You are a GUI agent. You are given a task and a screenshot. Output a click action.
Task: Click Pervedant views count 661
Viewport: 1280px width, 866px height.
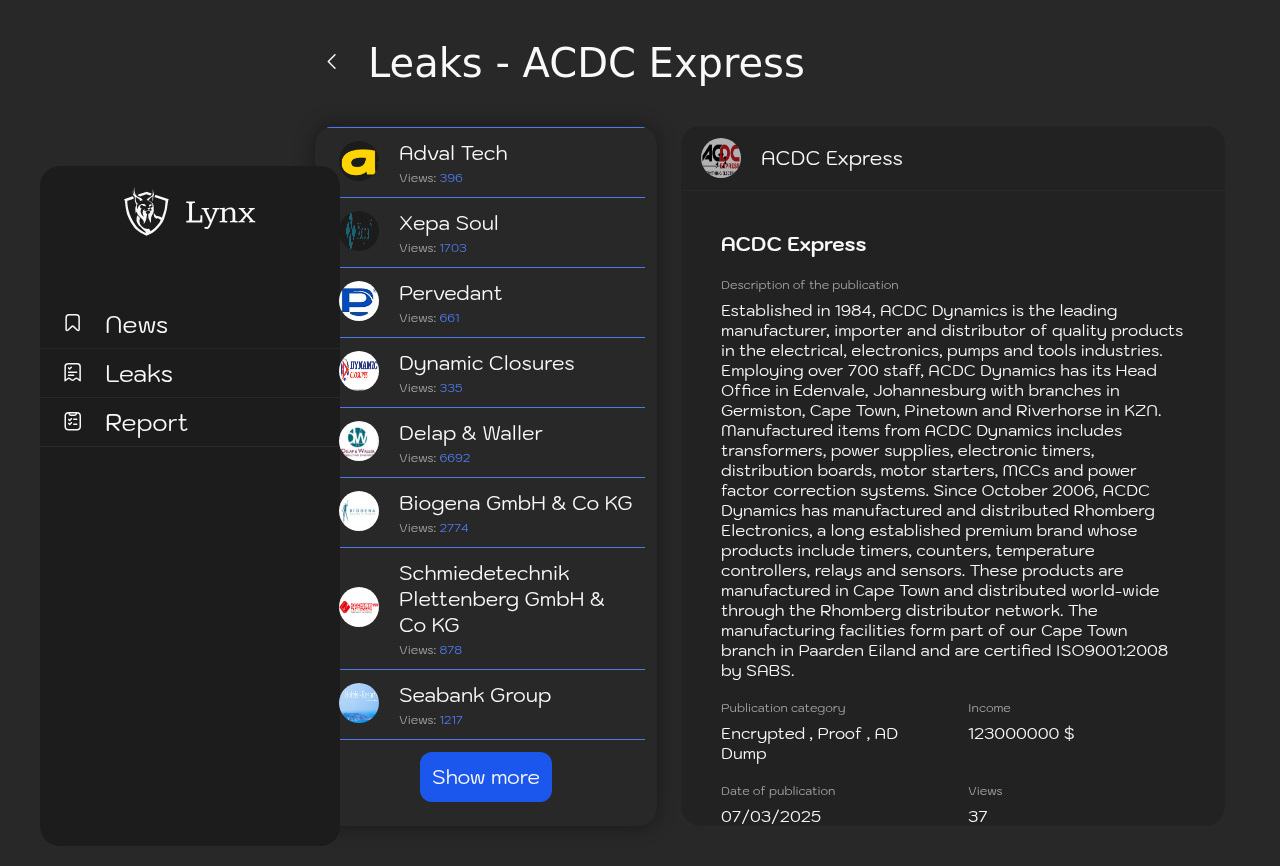coord(450,318)
